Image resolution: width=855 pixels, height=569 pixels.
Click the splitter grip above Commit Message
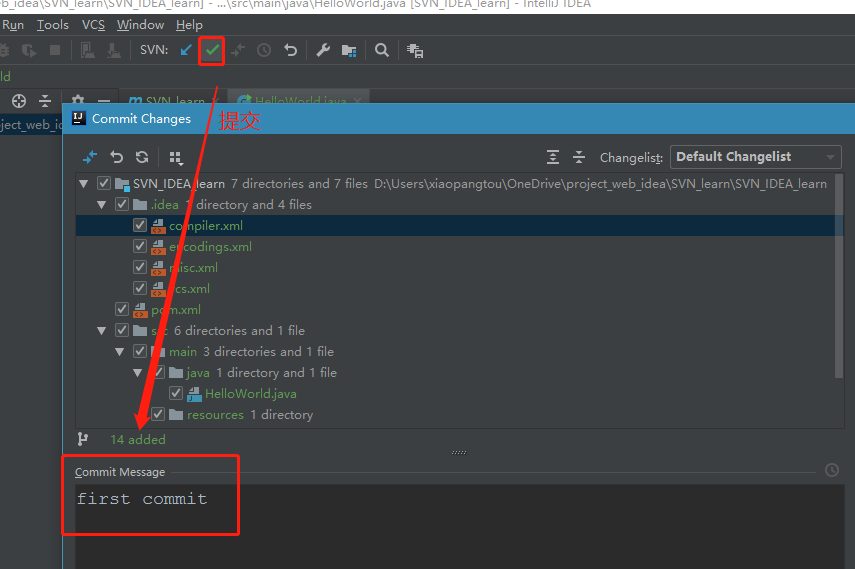pyautogui.click(x=459, y=452)
